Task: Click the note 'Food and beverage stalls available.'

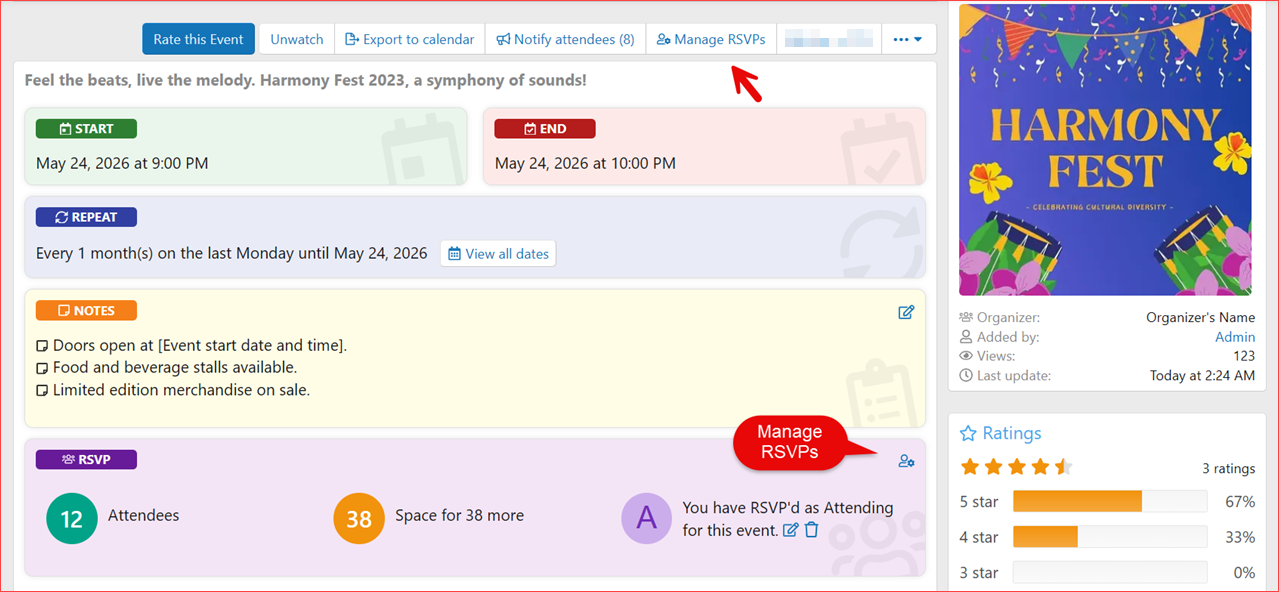Action: (x=175, y=368)
